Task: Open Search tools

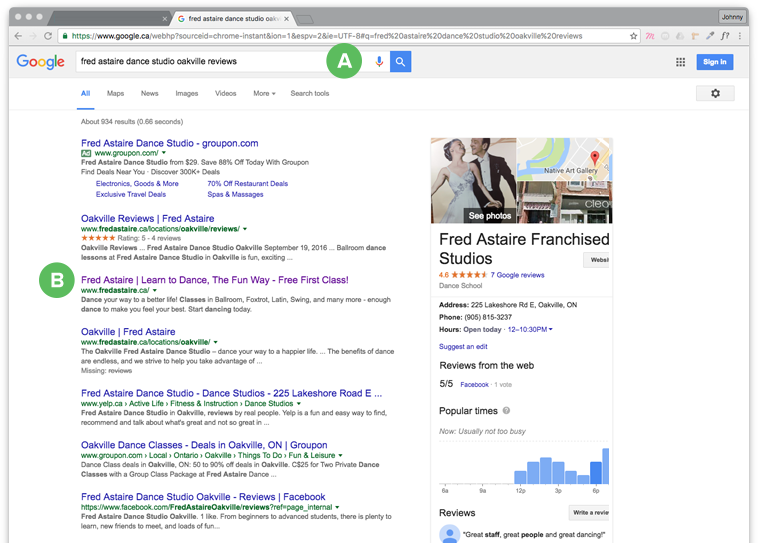Action: coord(309,93)
